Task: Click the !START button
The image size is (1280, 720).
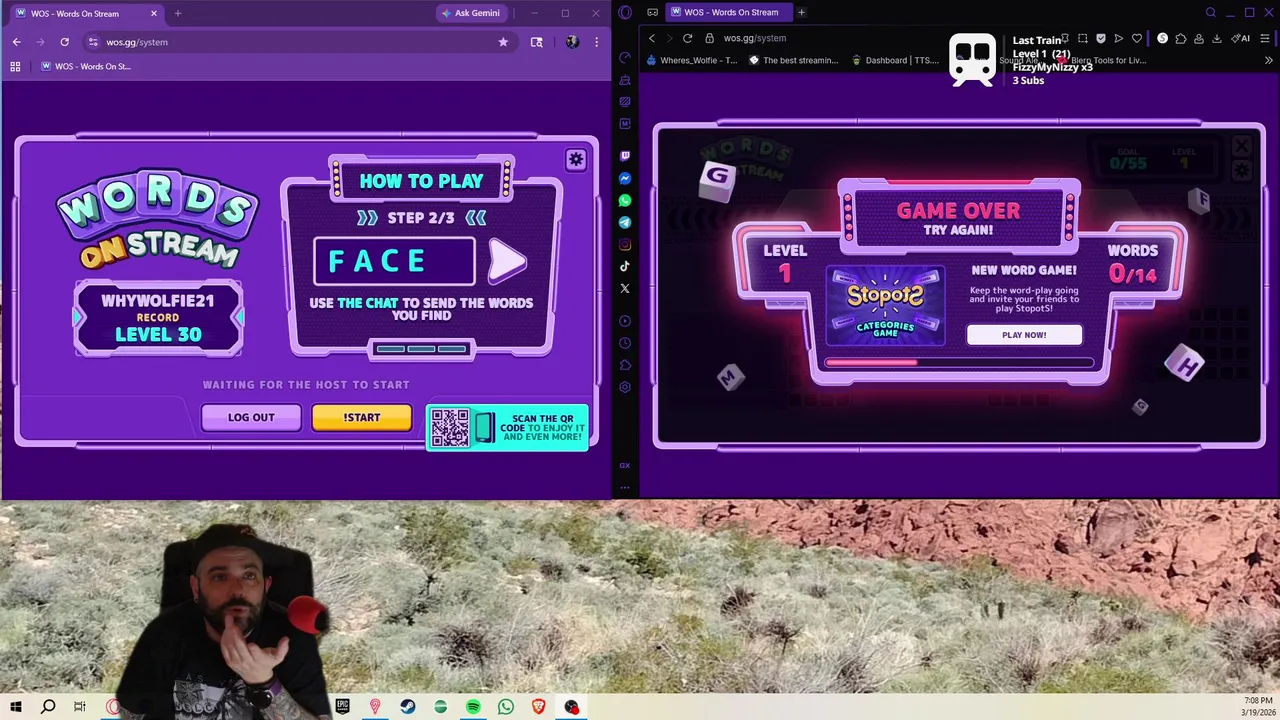Action: (x=361, y=417)
